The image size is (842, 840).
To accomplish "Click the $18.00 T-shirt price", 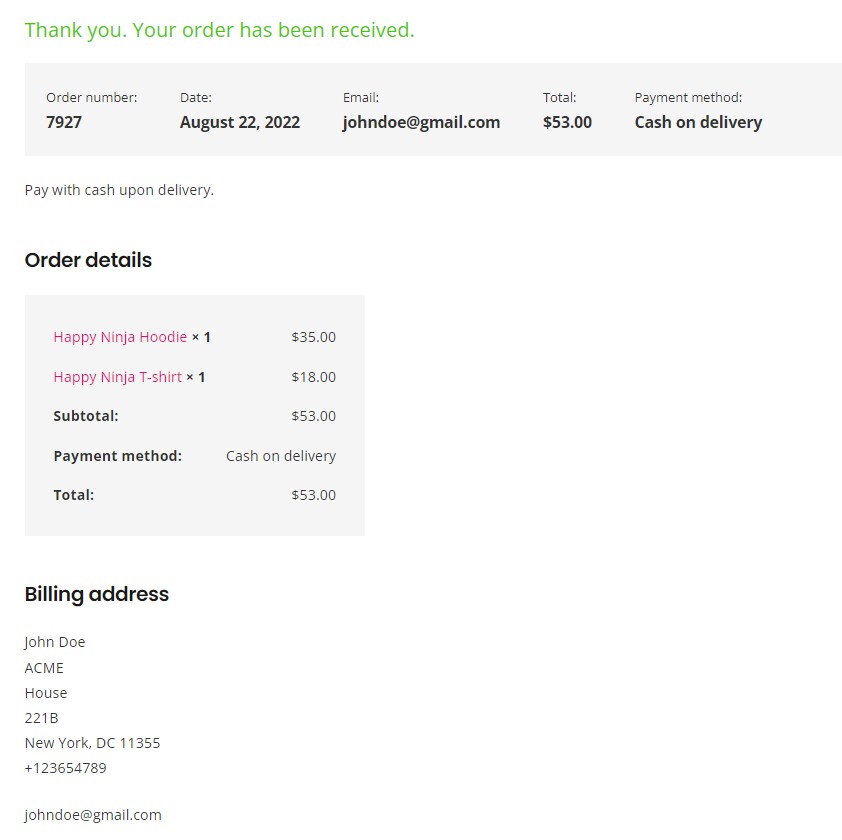I will click(x=314, y=377).
